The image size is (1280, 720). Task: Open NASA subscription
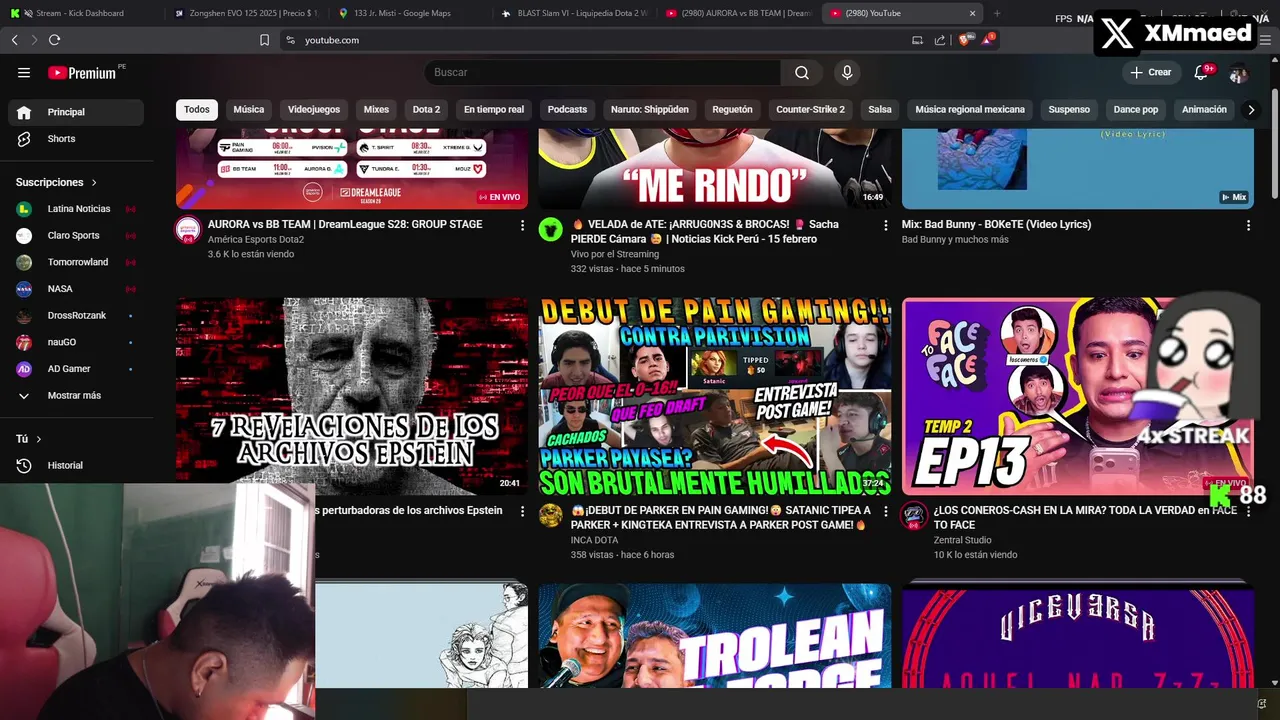click(76, 289)
